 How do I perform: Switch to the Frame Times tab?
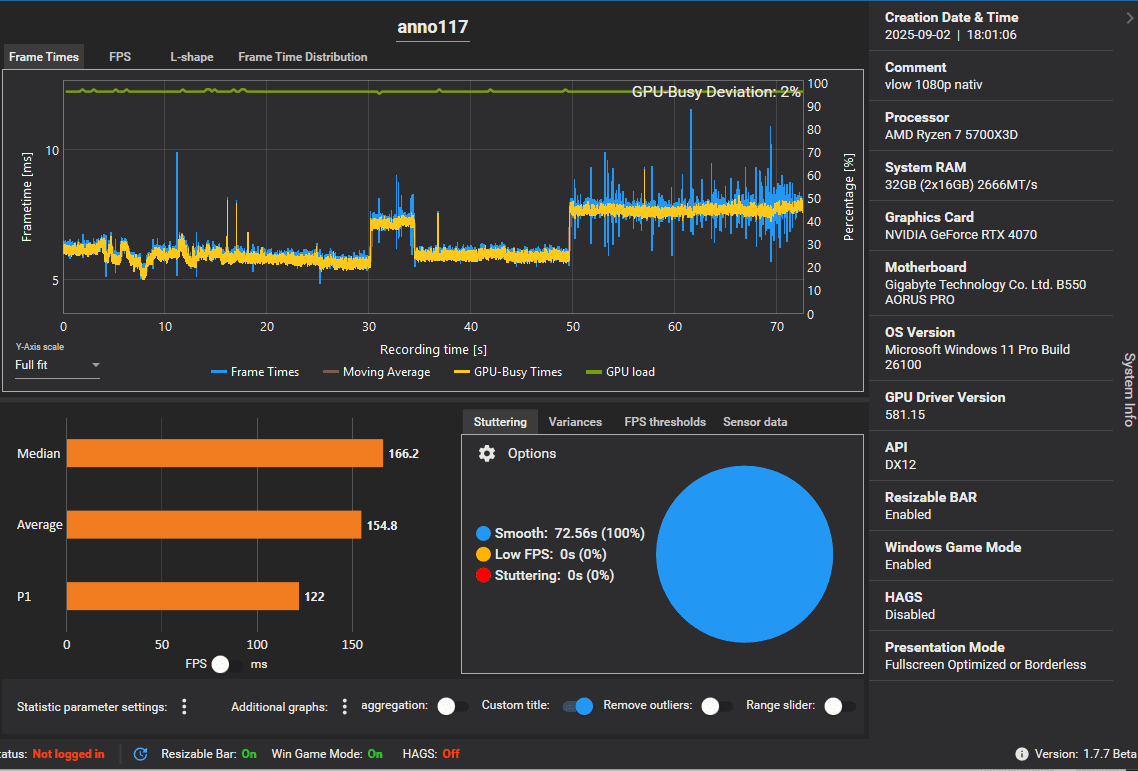44,57
